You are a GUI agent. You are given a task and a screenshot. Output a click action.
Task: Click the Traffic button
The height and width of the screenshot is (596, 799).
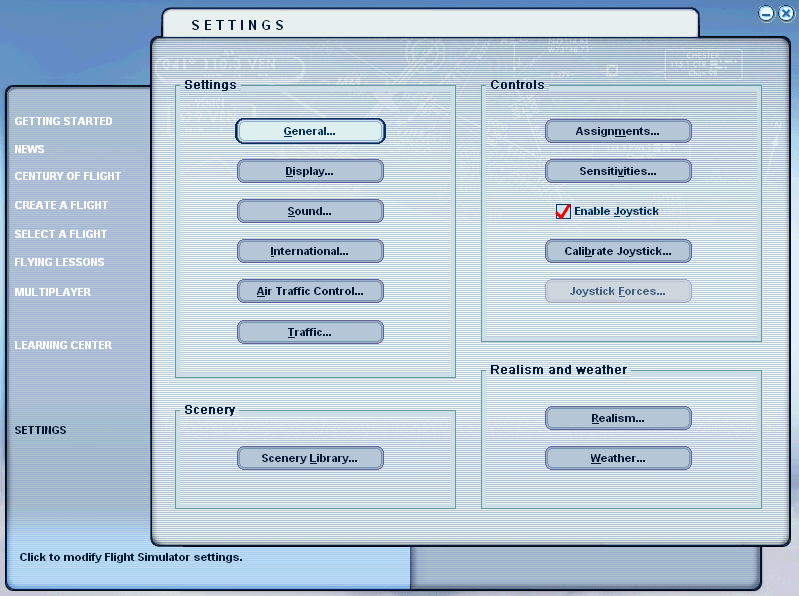310,332
